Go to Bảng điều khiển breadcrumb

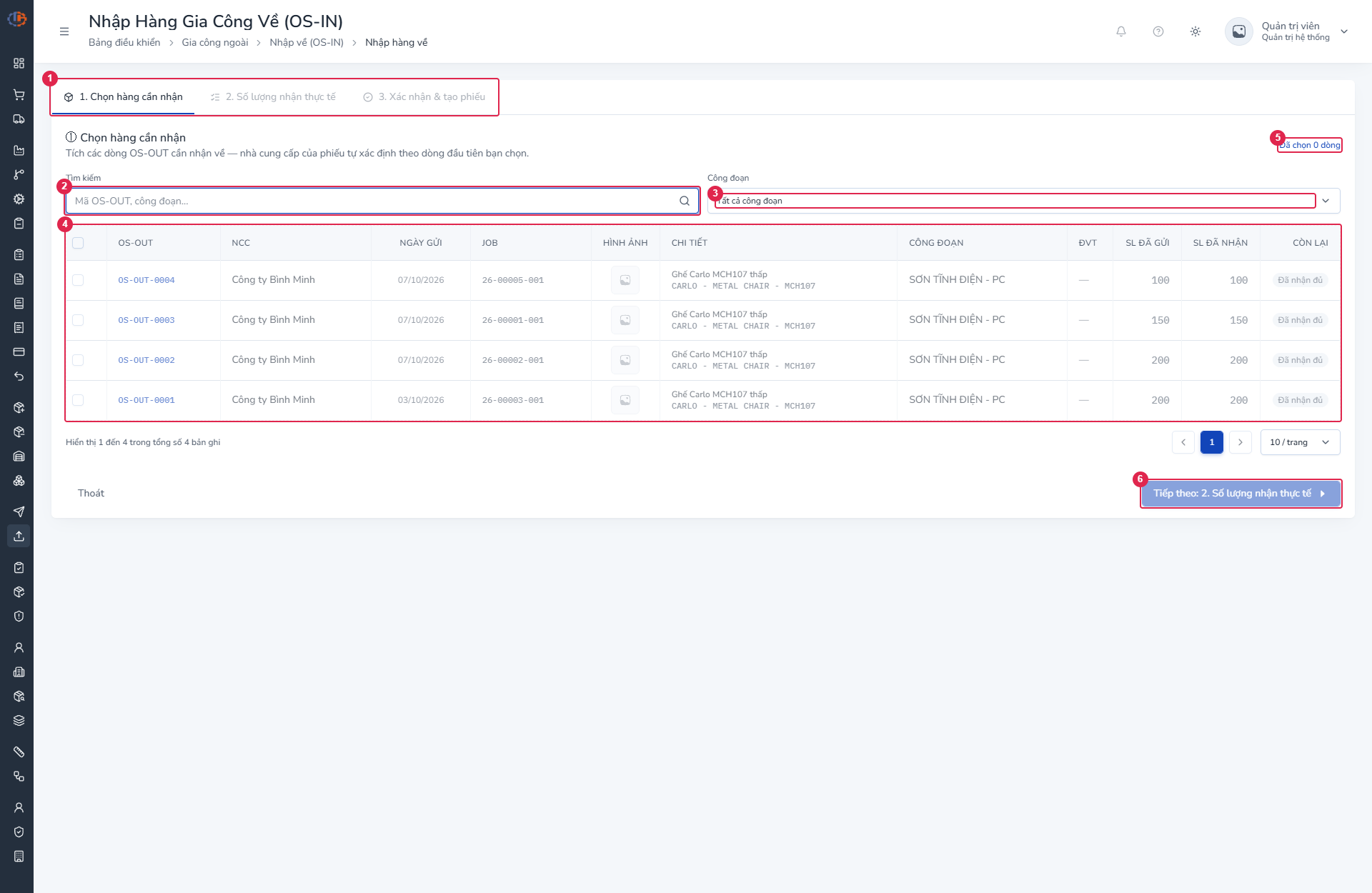(x=124, y=43)
